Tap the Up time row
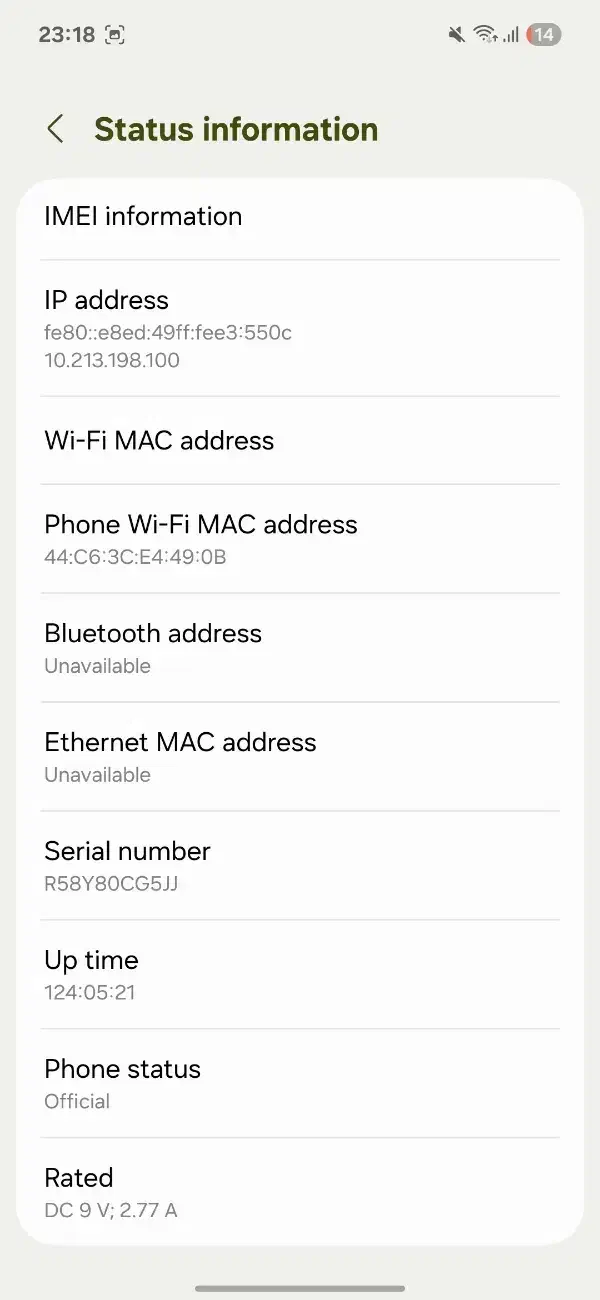 [300, 975]
